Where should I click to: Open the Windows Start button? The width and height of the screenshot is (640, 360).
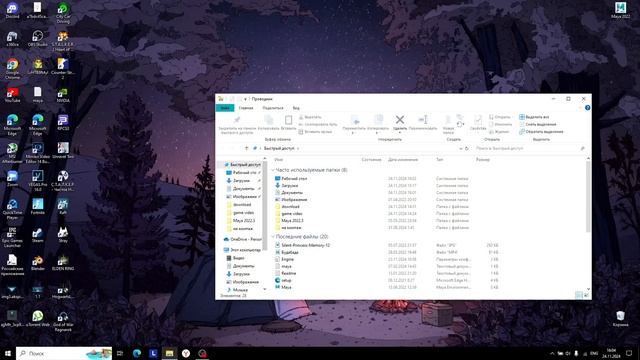click(7, 353)
